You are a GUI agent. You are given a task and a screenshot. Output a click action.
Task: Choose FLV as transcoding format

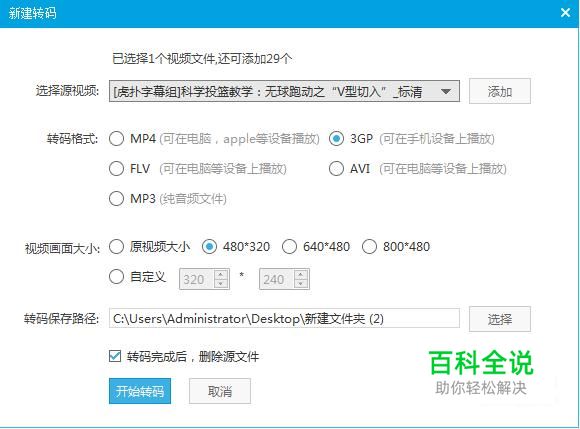point(117,169)
